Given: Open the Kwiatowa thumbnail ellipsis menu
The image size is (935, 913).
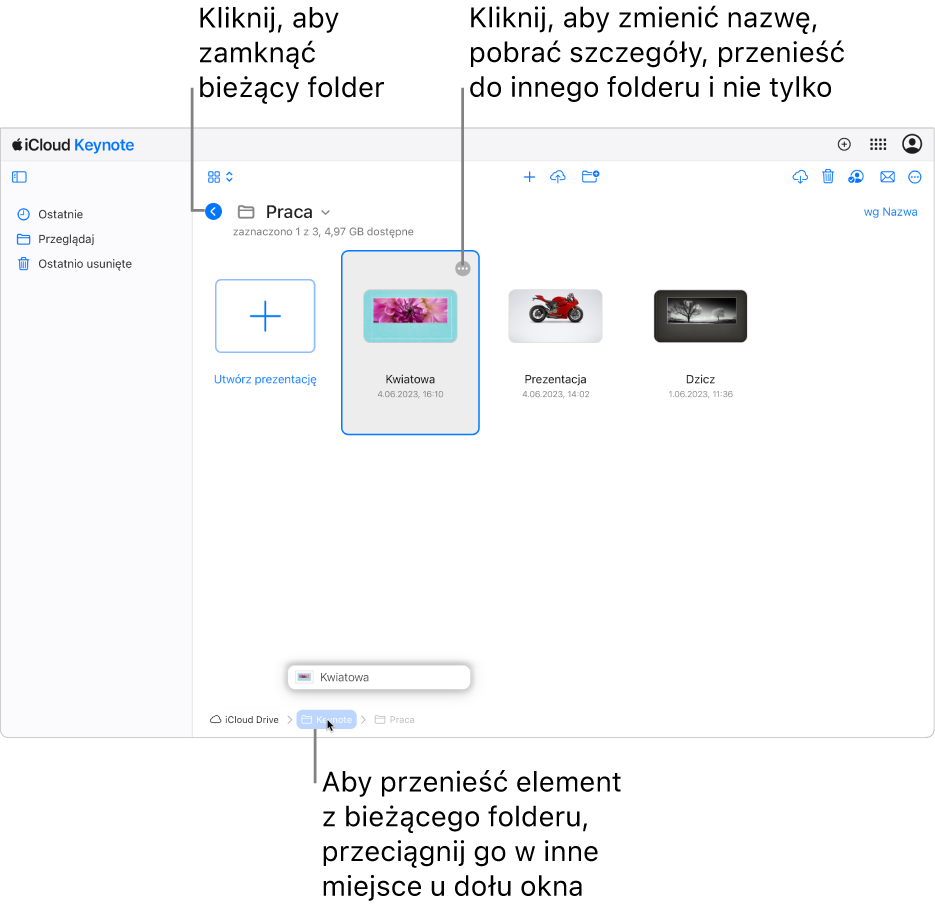Looking at the screenshot, I should coord(463,269).
